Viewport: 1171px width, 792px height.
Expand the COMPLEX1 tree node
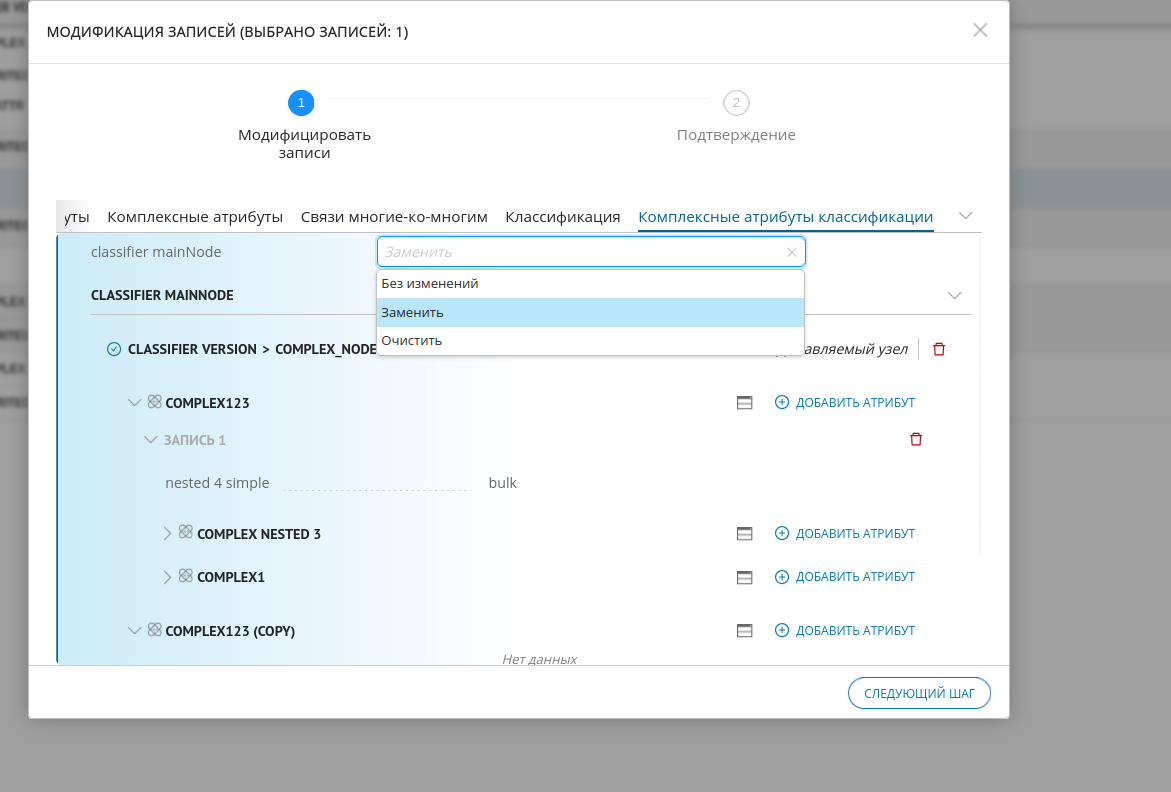[x=168, y=577]
